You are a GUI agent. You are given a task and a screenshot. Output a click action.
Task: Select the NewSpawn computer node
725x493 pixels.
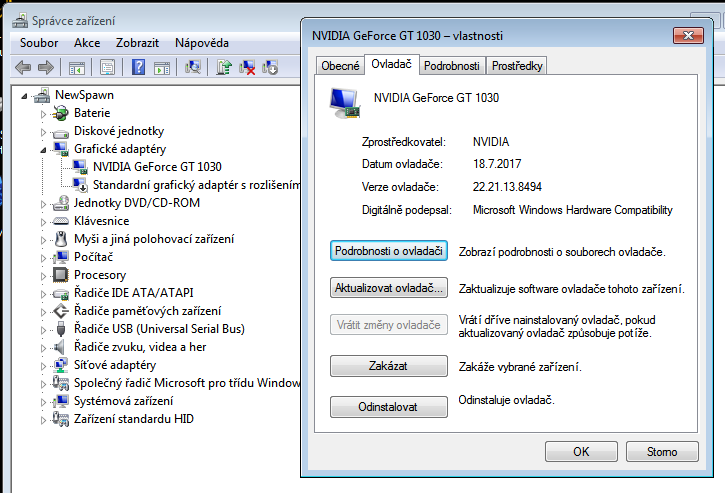click(84, 95)
